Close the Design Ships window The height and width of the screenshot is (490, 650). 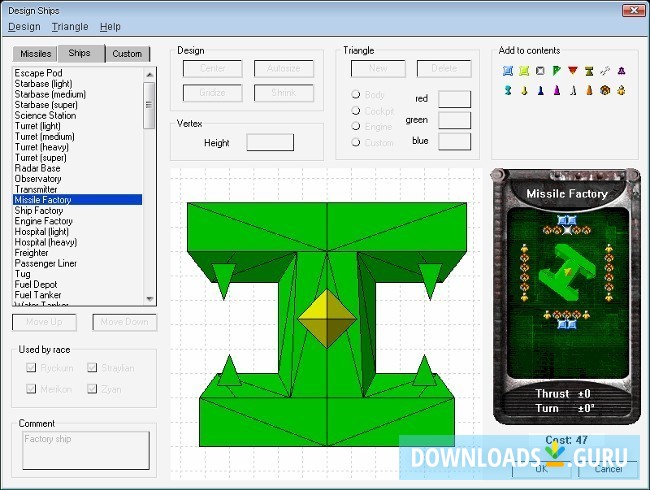pyautogui.click(x=633, y=10)
